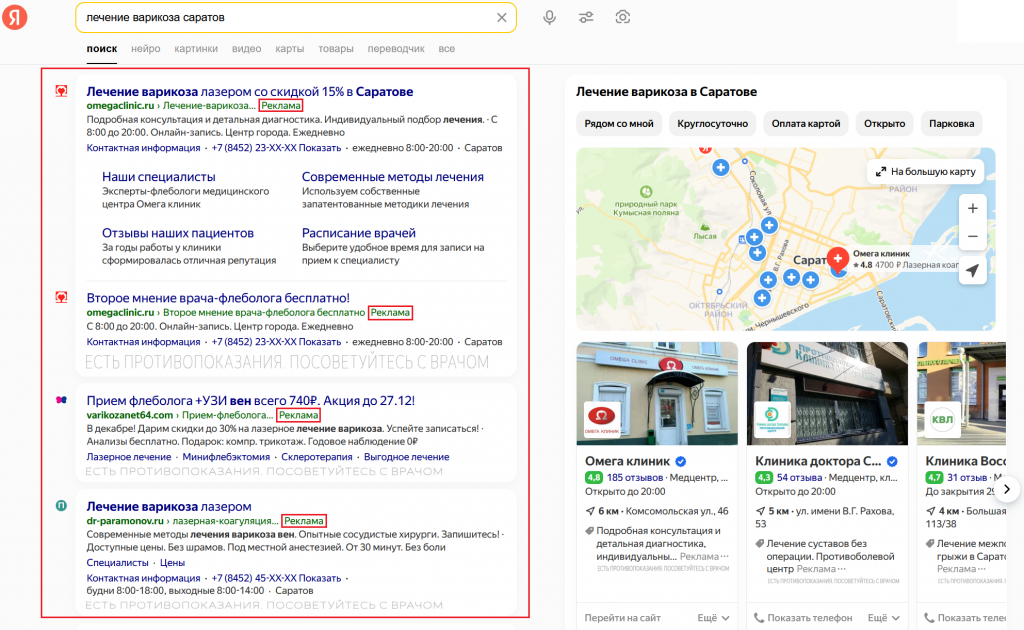Open 'Омега клиник' card title
1024x630 pixels.
627,461
